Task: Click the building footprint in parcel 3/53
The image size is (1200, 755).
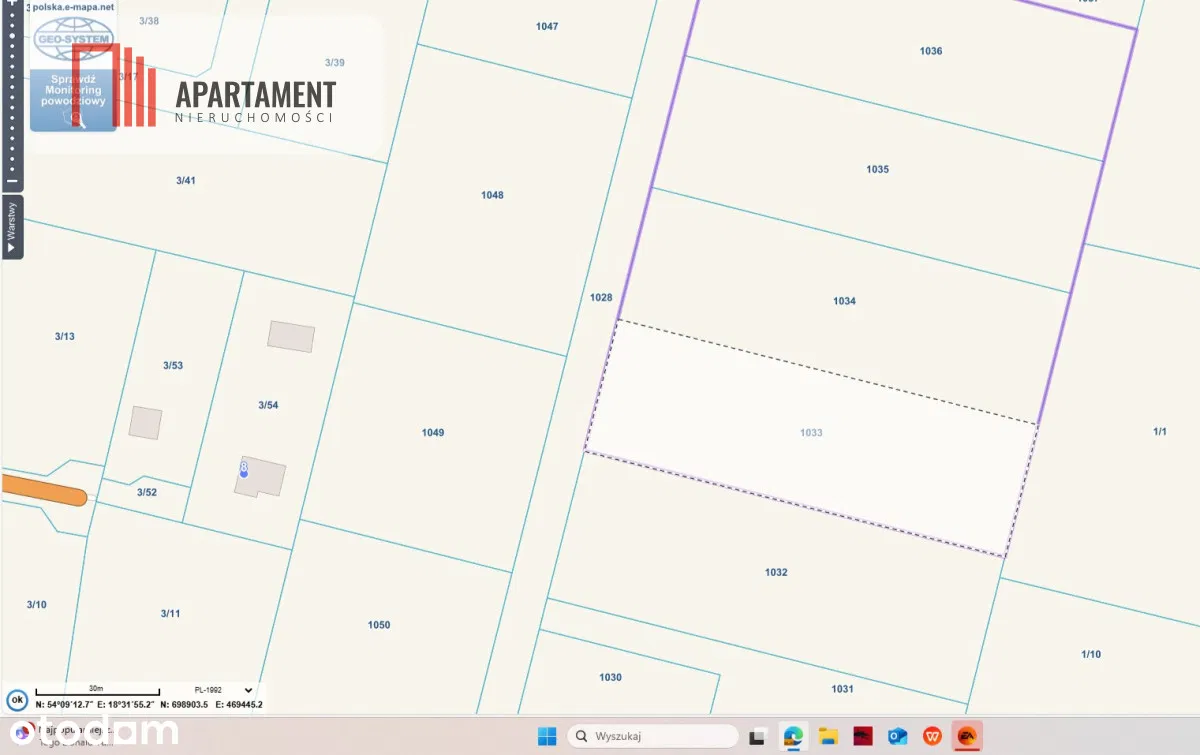Action: pyautogui.click(x=145, y=422)
